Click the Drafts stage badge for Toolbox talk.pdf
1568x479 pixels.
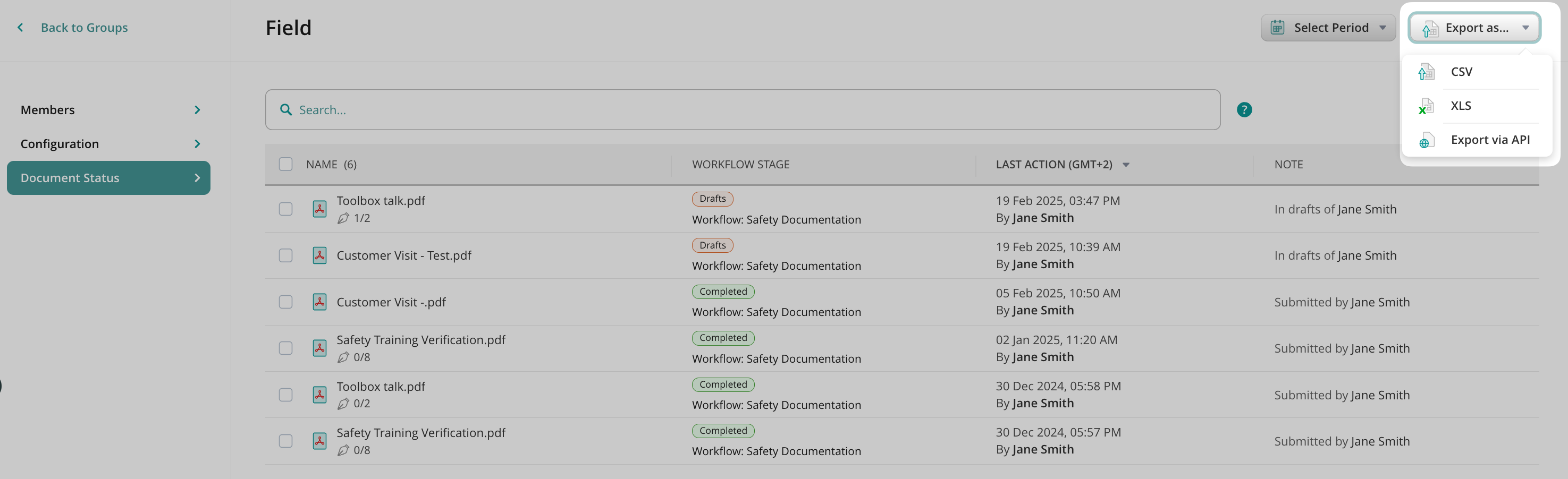tap(712, 199)
